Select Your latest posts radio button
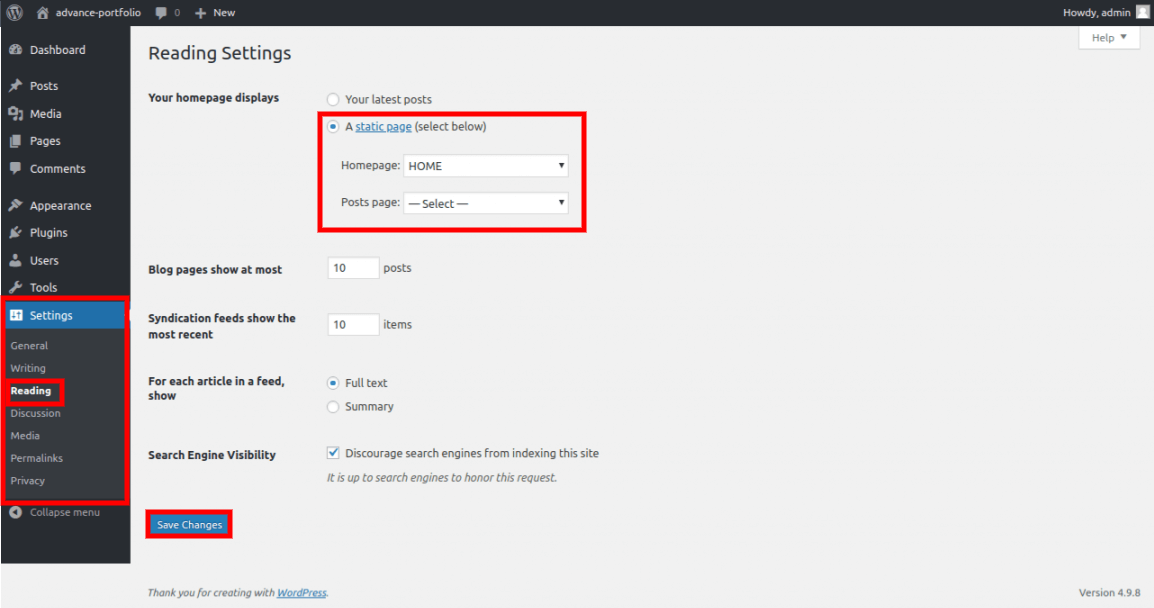The width and height of the screenshot is (1154, 608). (x=333, y=99)
